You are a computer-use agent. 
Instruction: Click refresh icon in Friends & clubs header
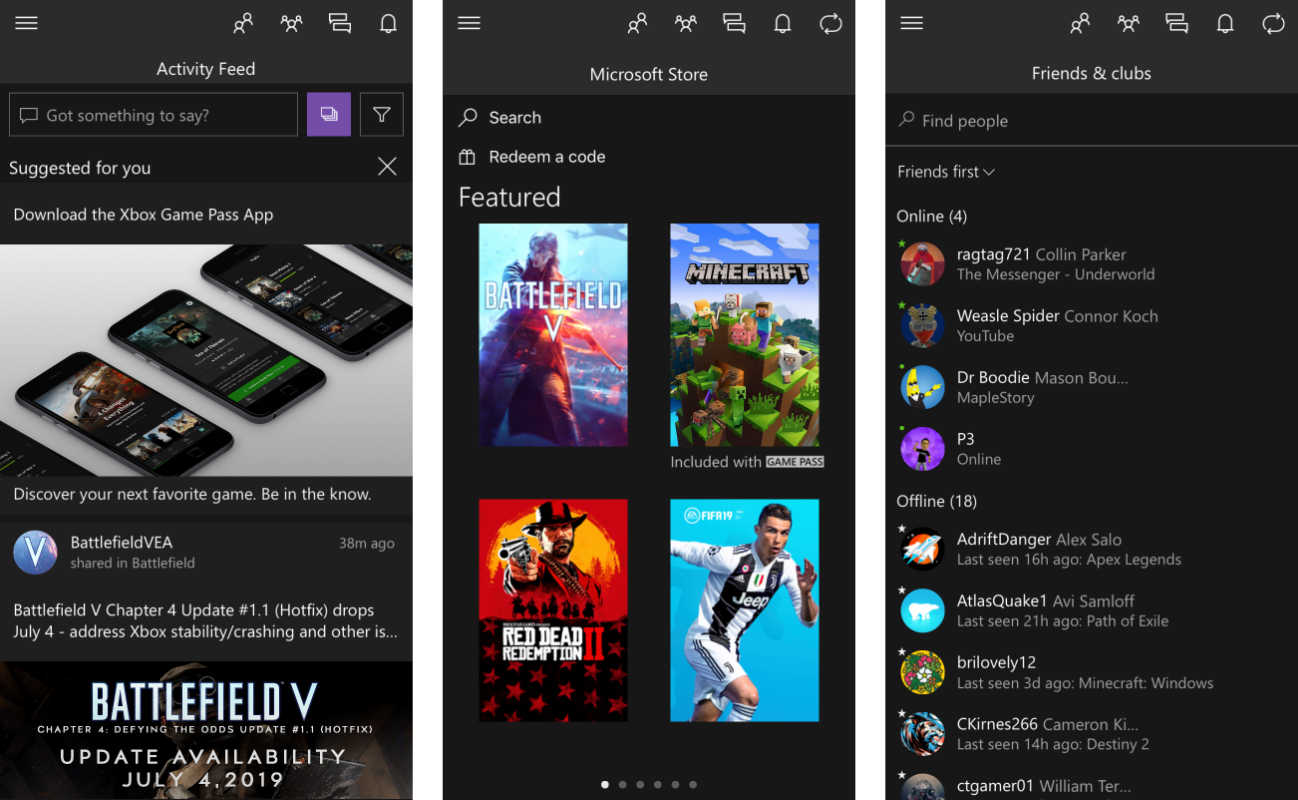coord(1273,24)
